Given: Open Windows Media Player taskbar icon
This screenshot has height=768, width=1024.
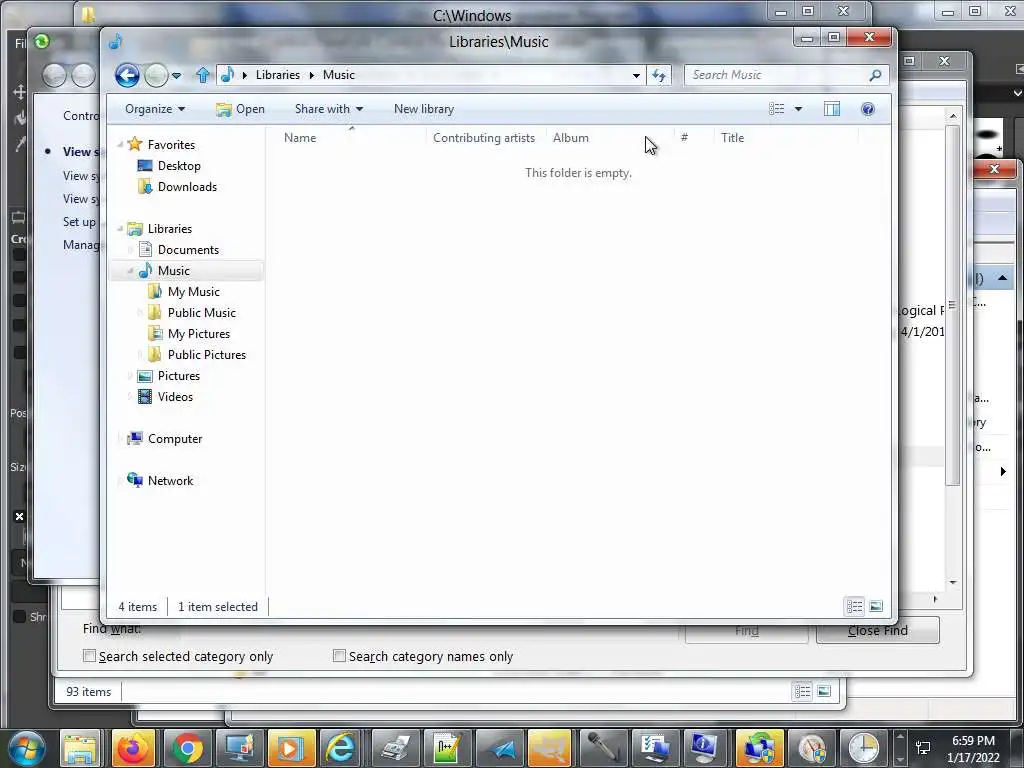Looking at the screenshot, I should click(x=290, y=748).
